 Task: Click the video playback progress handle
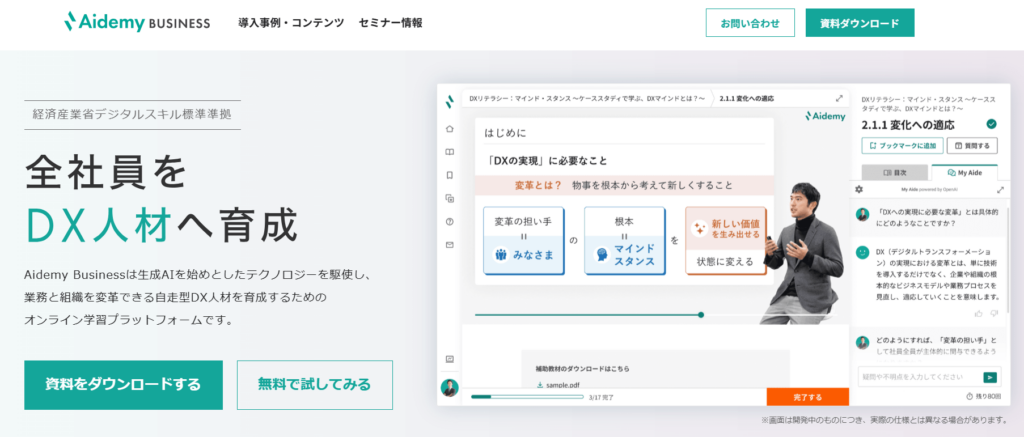pyautogui.click(x=701, y=315)
